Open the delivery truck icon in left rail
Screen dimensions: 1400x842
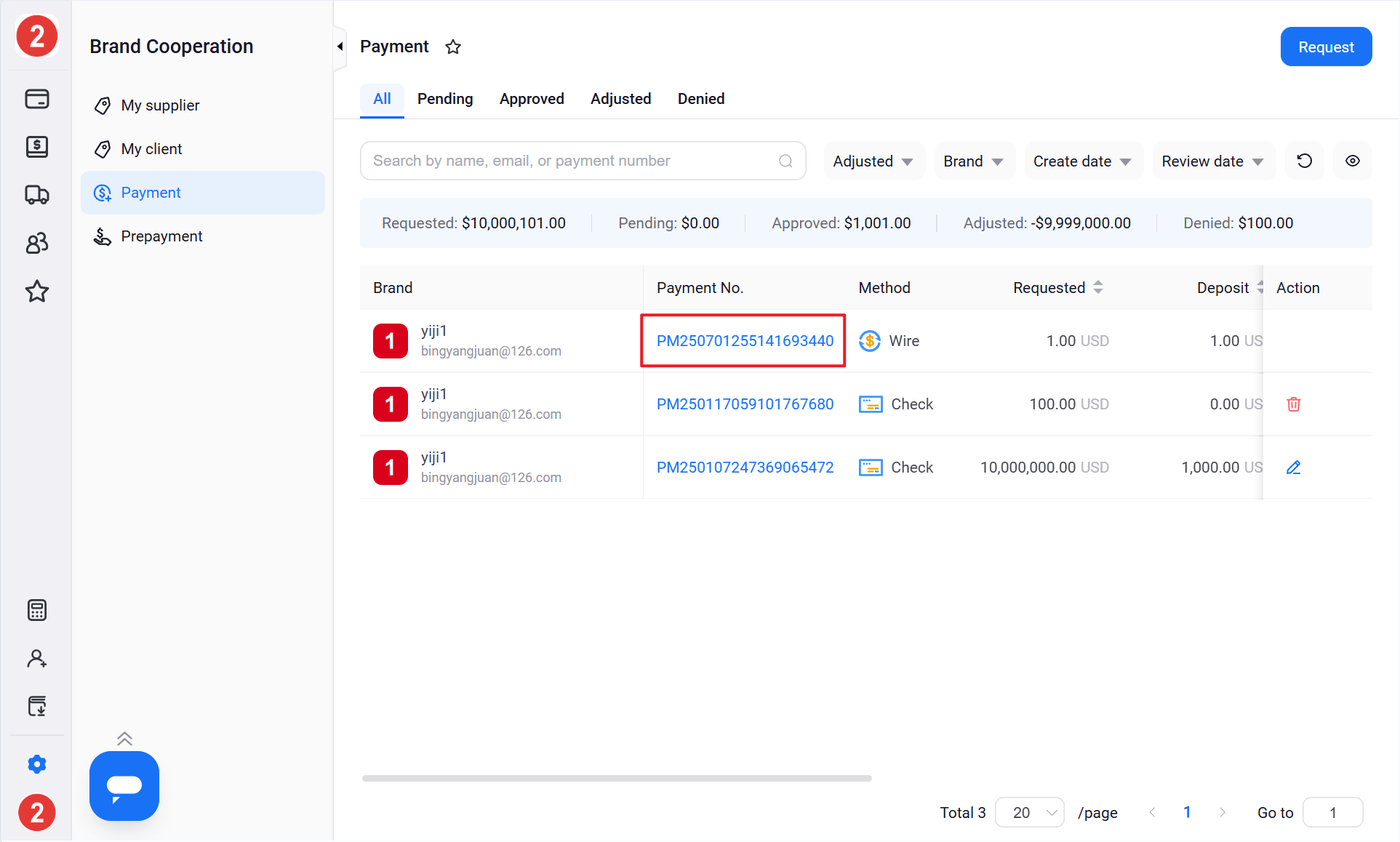click(37, 195)
